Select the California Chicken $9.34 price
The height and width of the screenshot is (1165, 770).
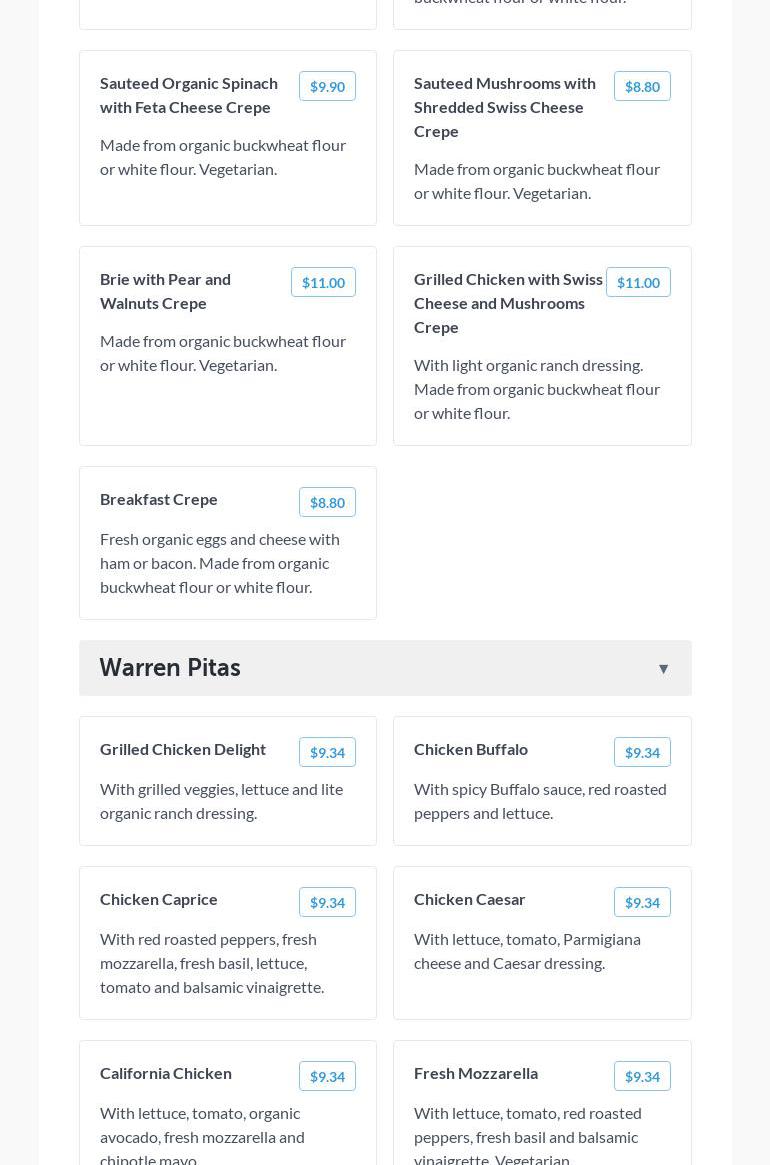pos(327,1077)
